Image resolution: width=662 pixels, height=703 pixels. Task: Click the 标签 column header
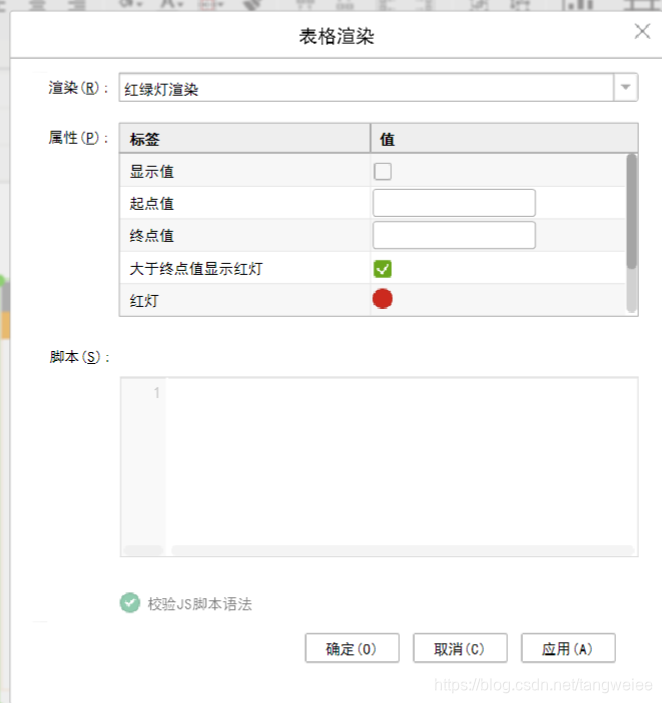(245, 139)
